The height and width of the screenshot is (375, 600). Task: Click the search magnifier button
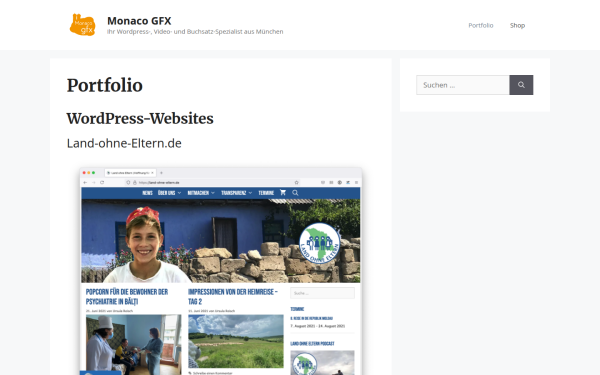(x=521, y=85)
